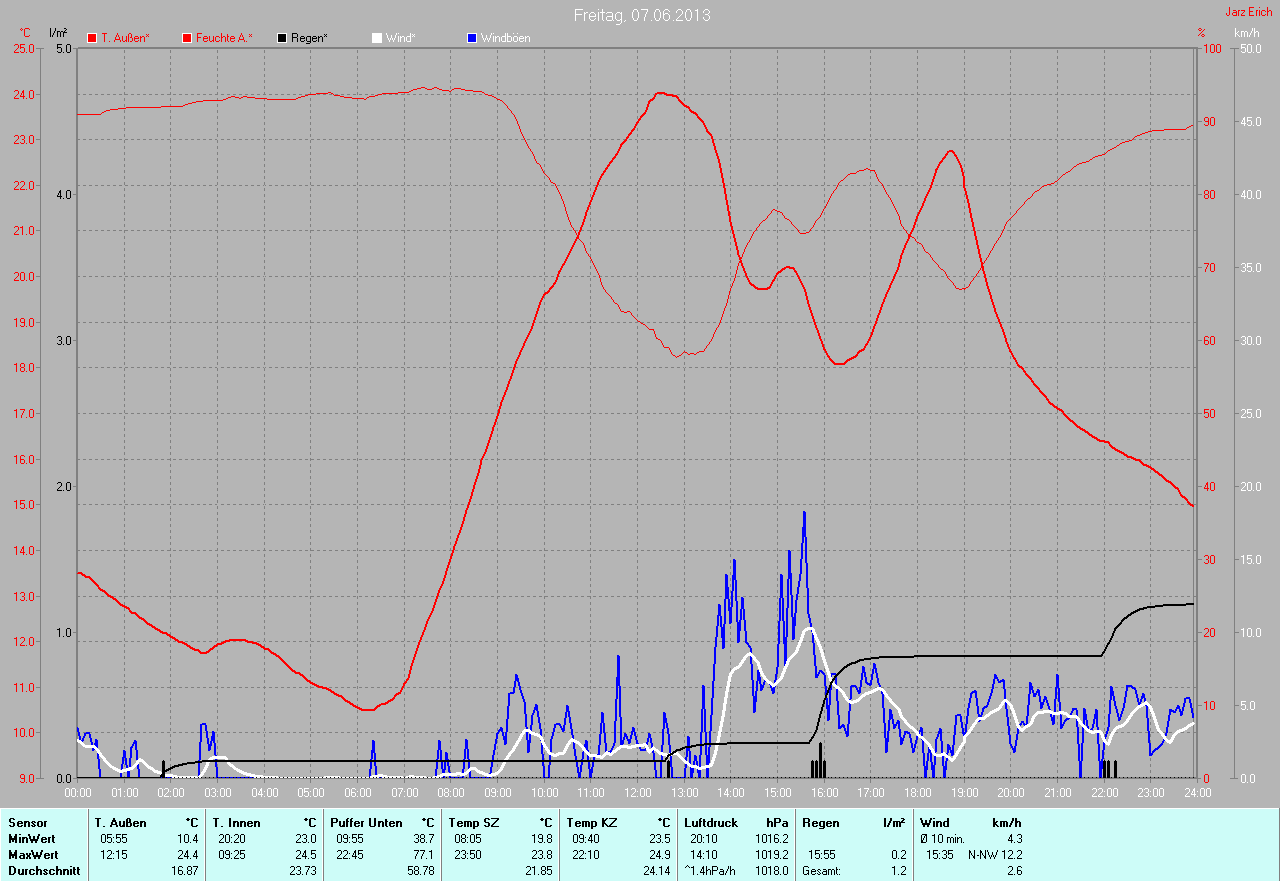
Task: Click the white Wind legend square
Action: coord(377,38)
